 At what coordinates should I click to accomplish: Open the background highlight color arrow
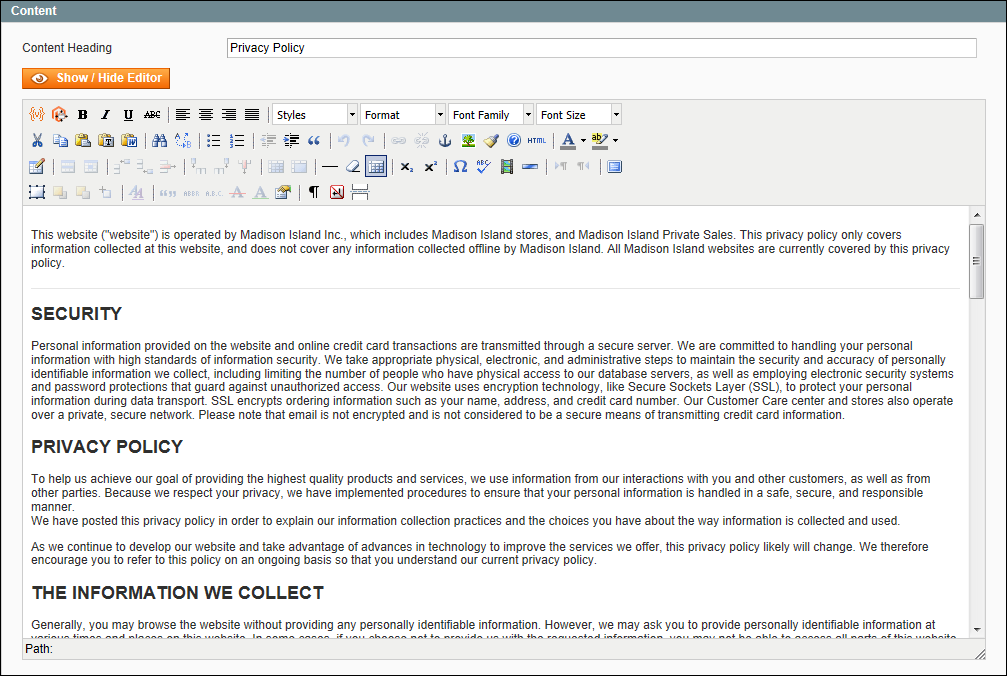click(615, 140)
